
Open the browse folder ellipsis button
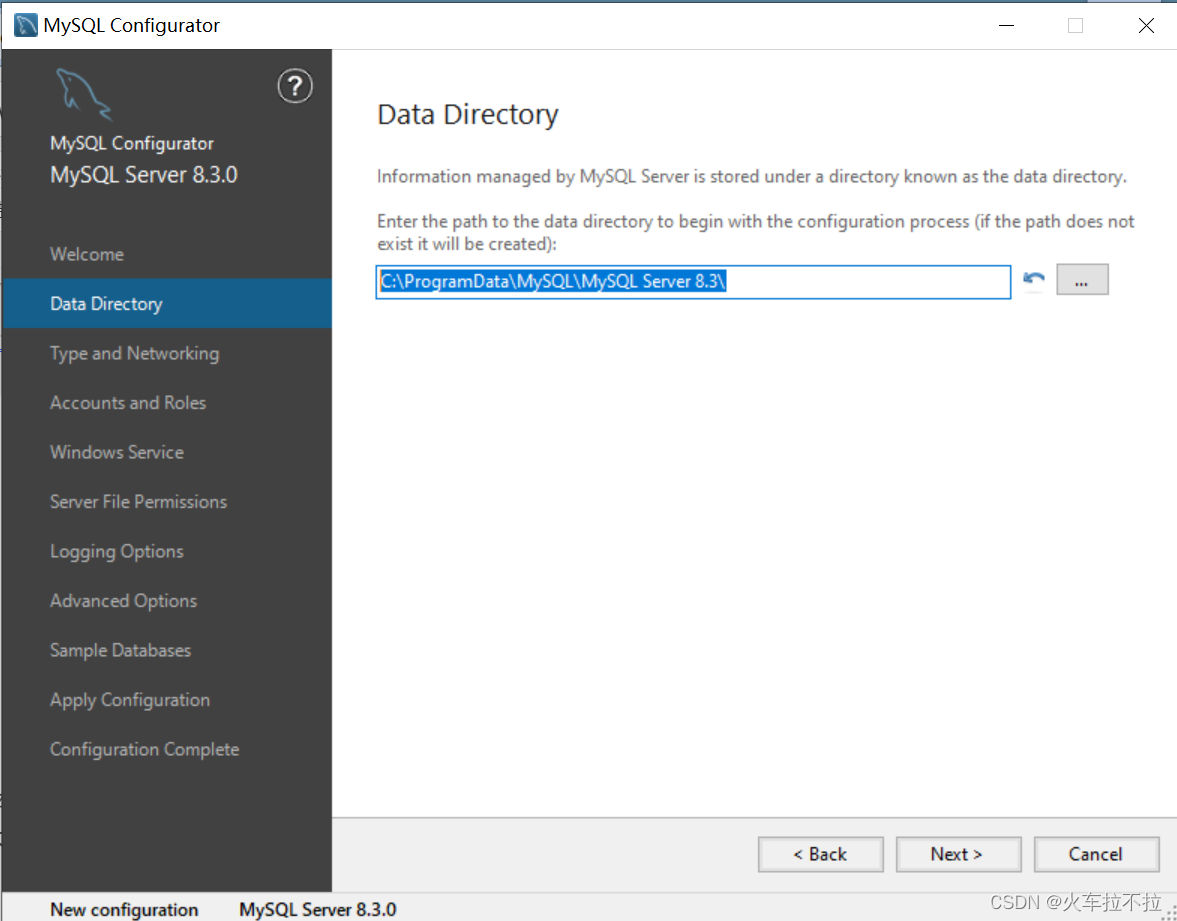(x=1082, y=279)
